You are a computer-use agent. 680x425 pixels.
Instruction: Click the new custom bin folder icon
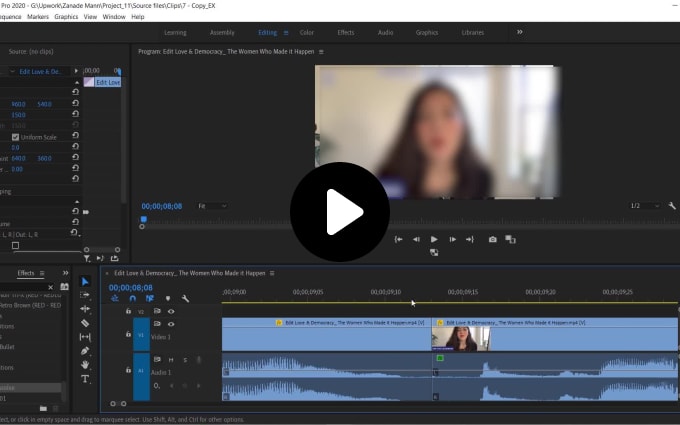[x=43, y=408]
